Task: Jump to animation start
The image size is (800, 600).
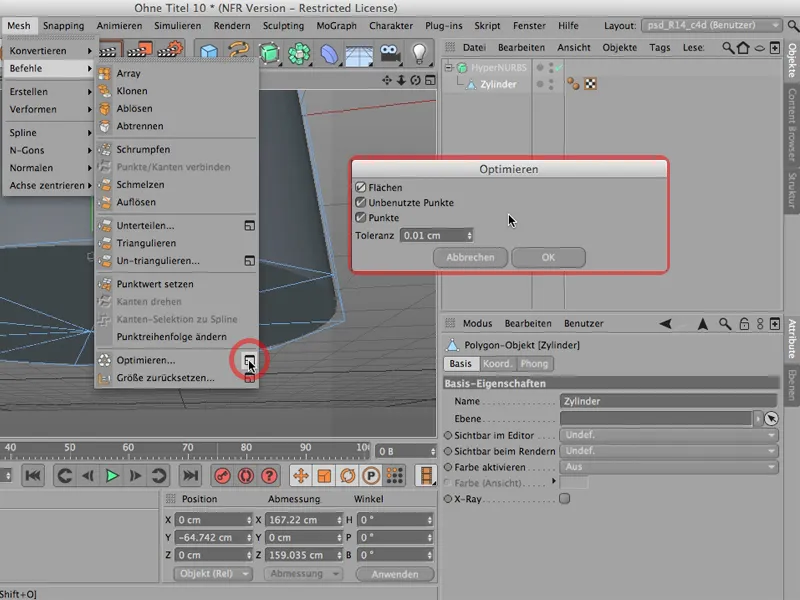Action: click(33, 476)
